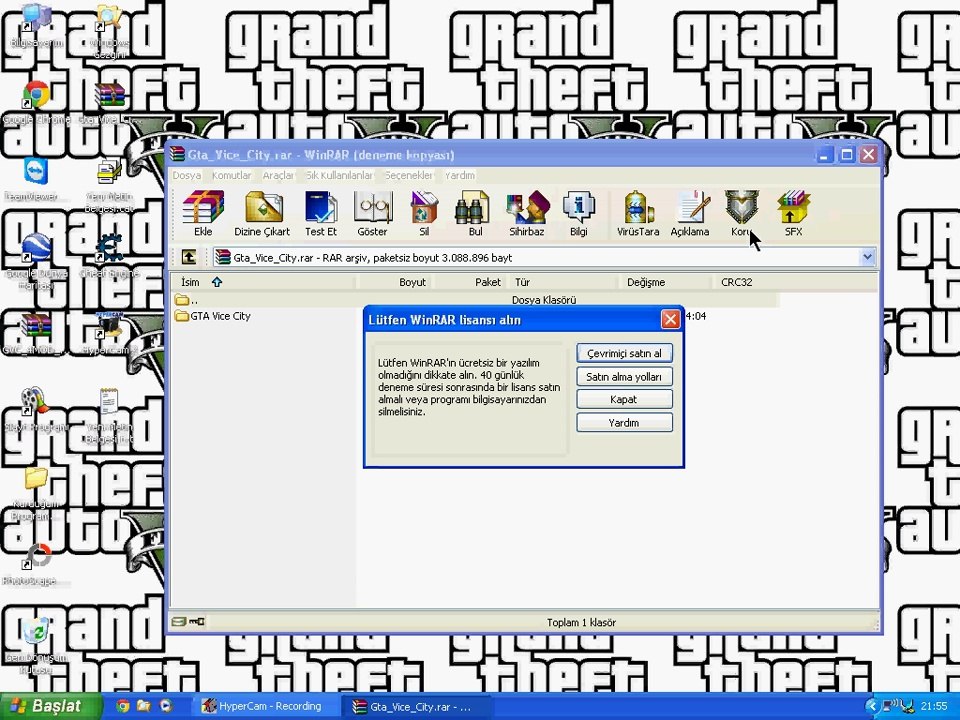Select the GTA Vice City folder row

tap(212, 316)
